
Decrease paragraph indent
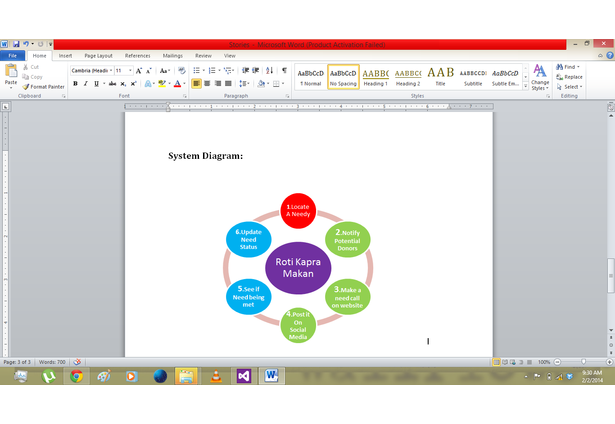[246, 71]
